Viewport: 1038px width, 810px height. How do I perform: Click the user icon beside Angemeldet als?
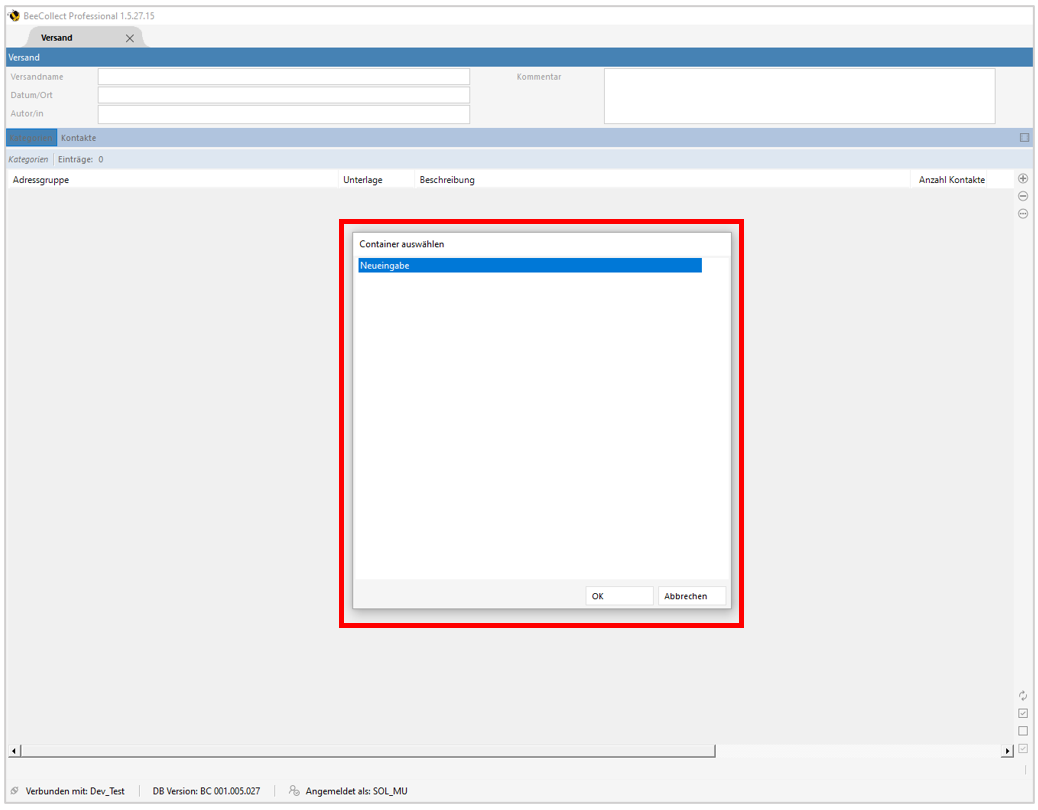coord(293,790)
